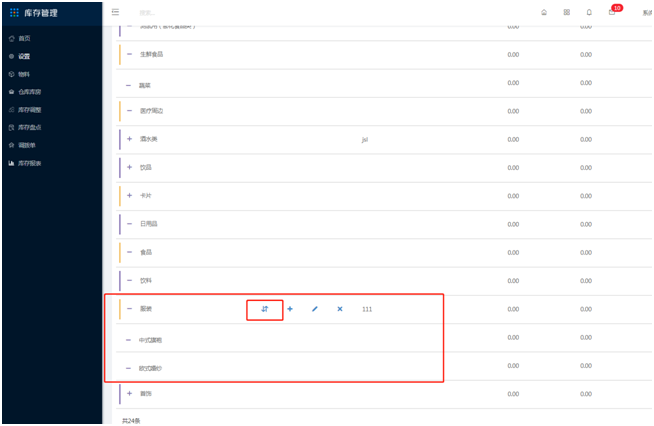Open 物料 in the sidebar
This screenshot has height=426, width=654.
tap(24, 74)
